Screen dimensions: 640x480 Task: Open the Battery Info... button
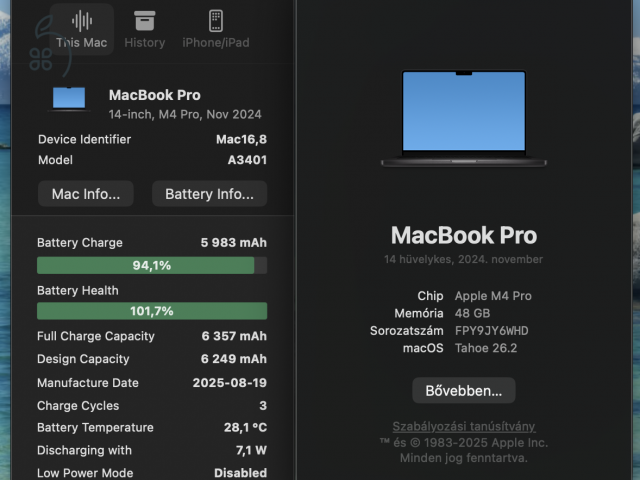point(209,194)
